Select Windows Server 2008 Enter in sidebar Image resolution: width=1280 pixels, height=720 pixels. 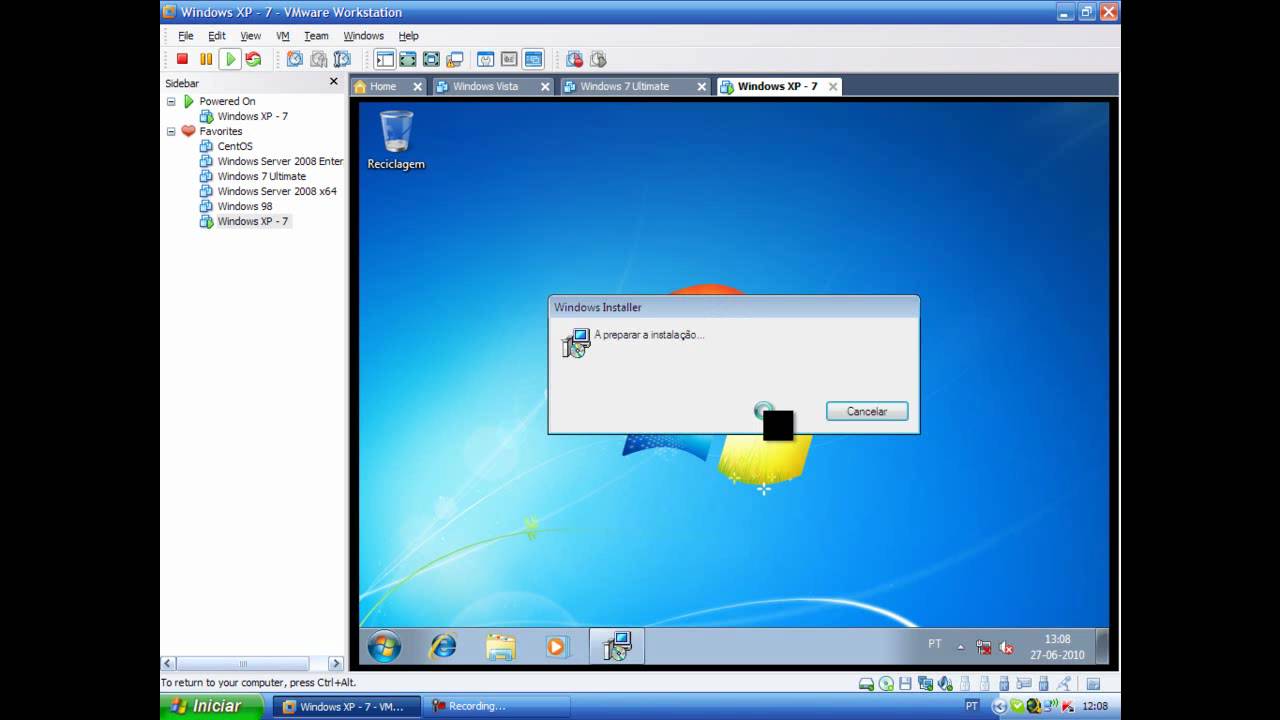280,161
